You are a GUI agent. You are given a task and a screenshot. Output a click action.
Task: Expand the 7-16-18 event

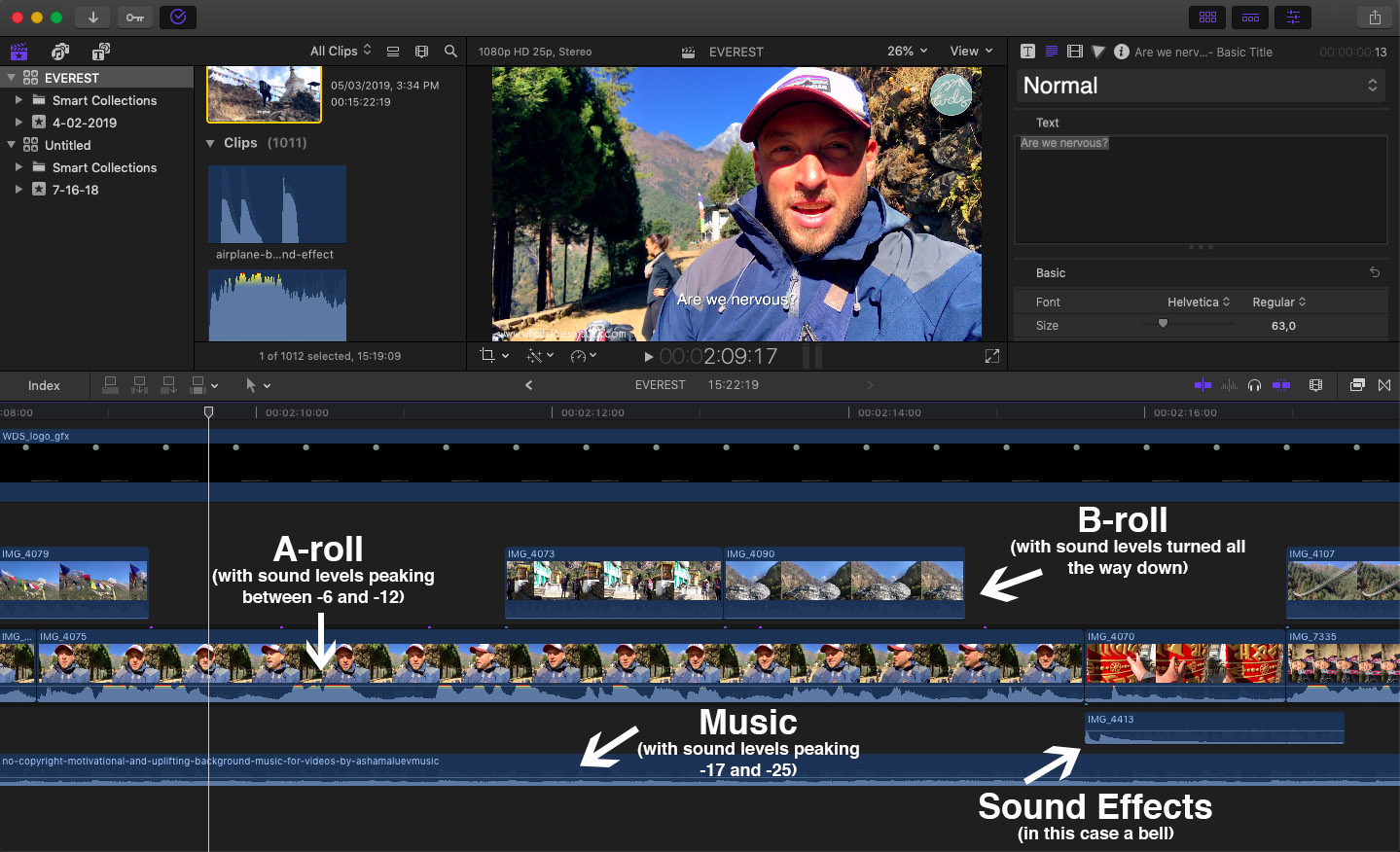18,190
